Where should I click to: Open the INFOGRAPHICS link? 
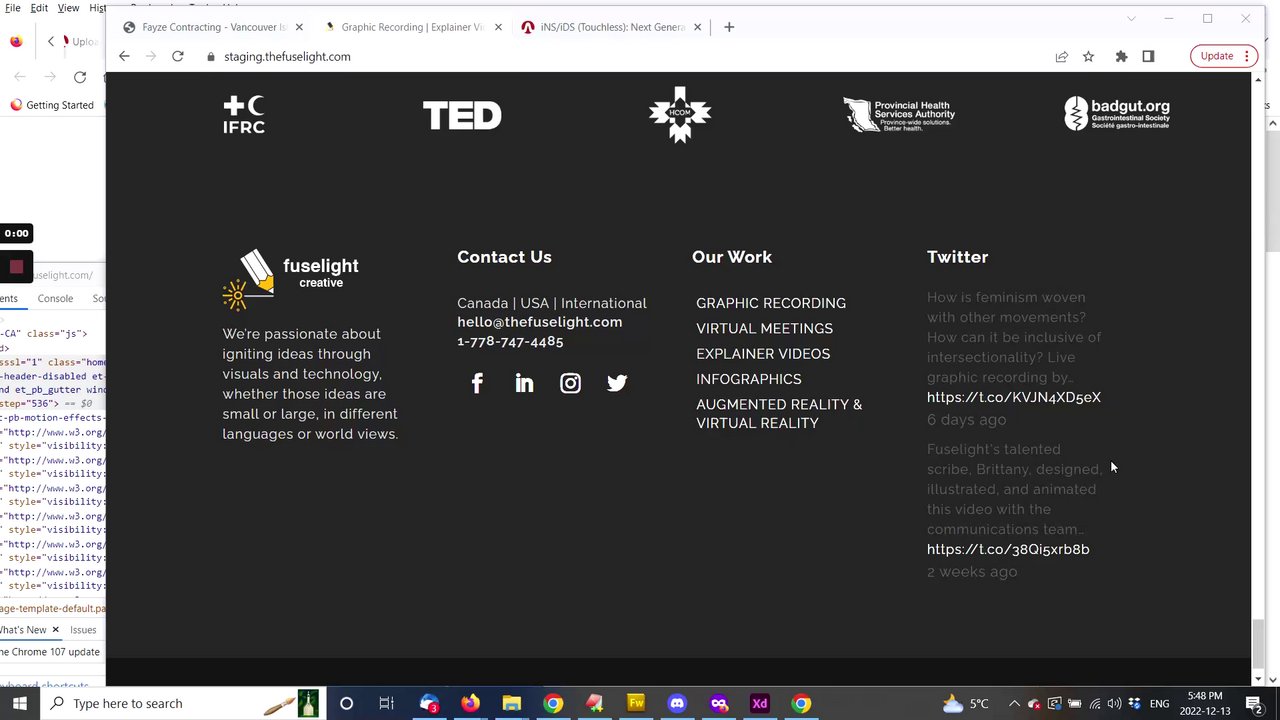pos(749,379)
